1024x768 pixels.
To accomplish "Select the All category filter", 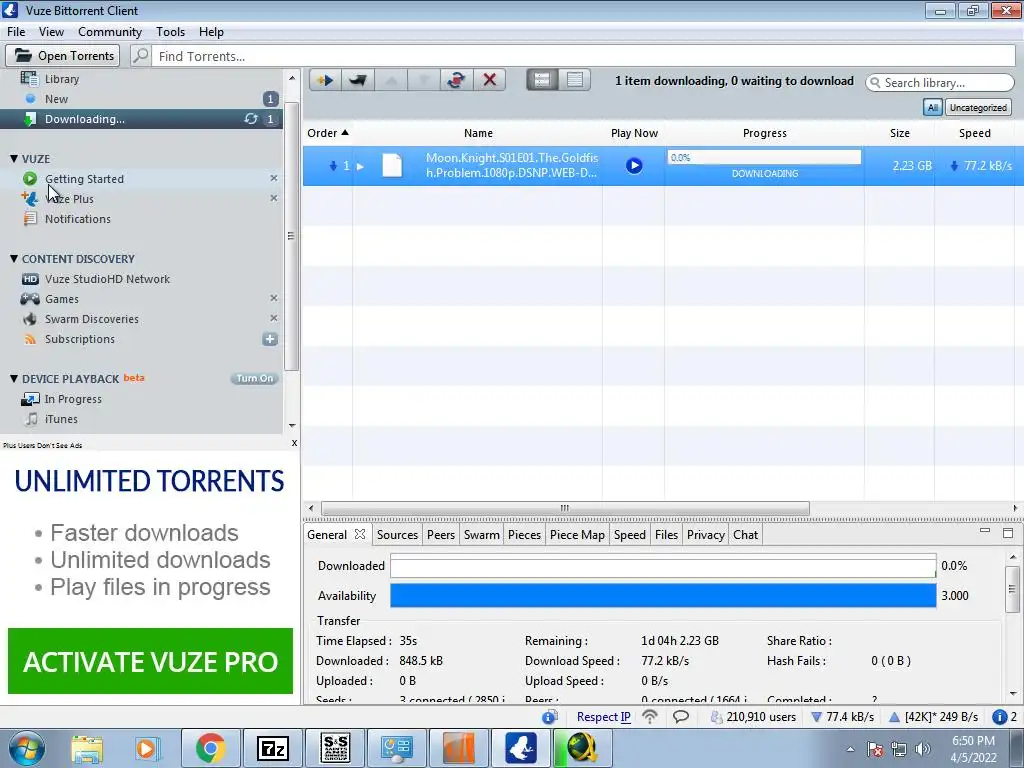I will click(932, 108).
